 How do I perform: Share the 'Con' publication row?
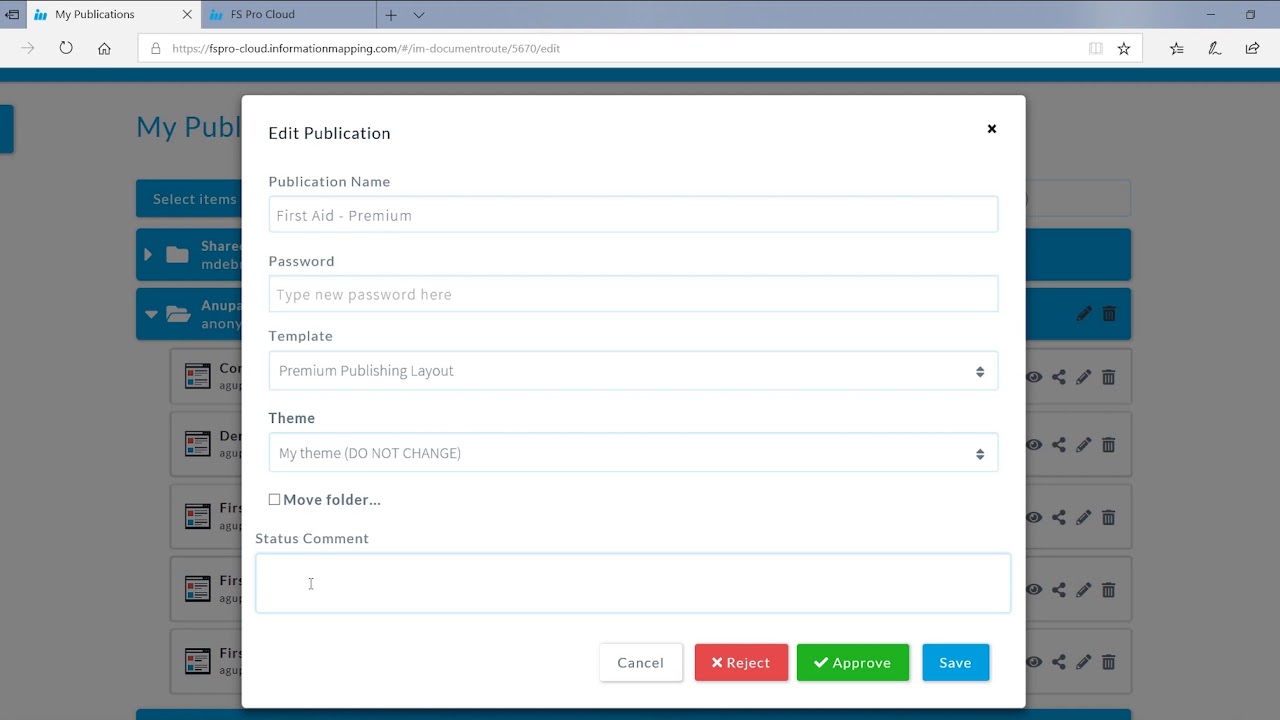pos(1059,377)
